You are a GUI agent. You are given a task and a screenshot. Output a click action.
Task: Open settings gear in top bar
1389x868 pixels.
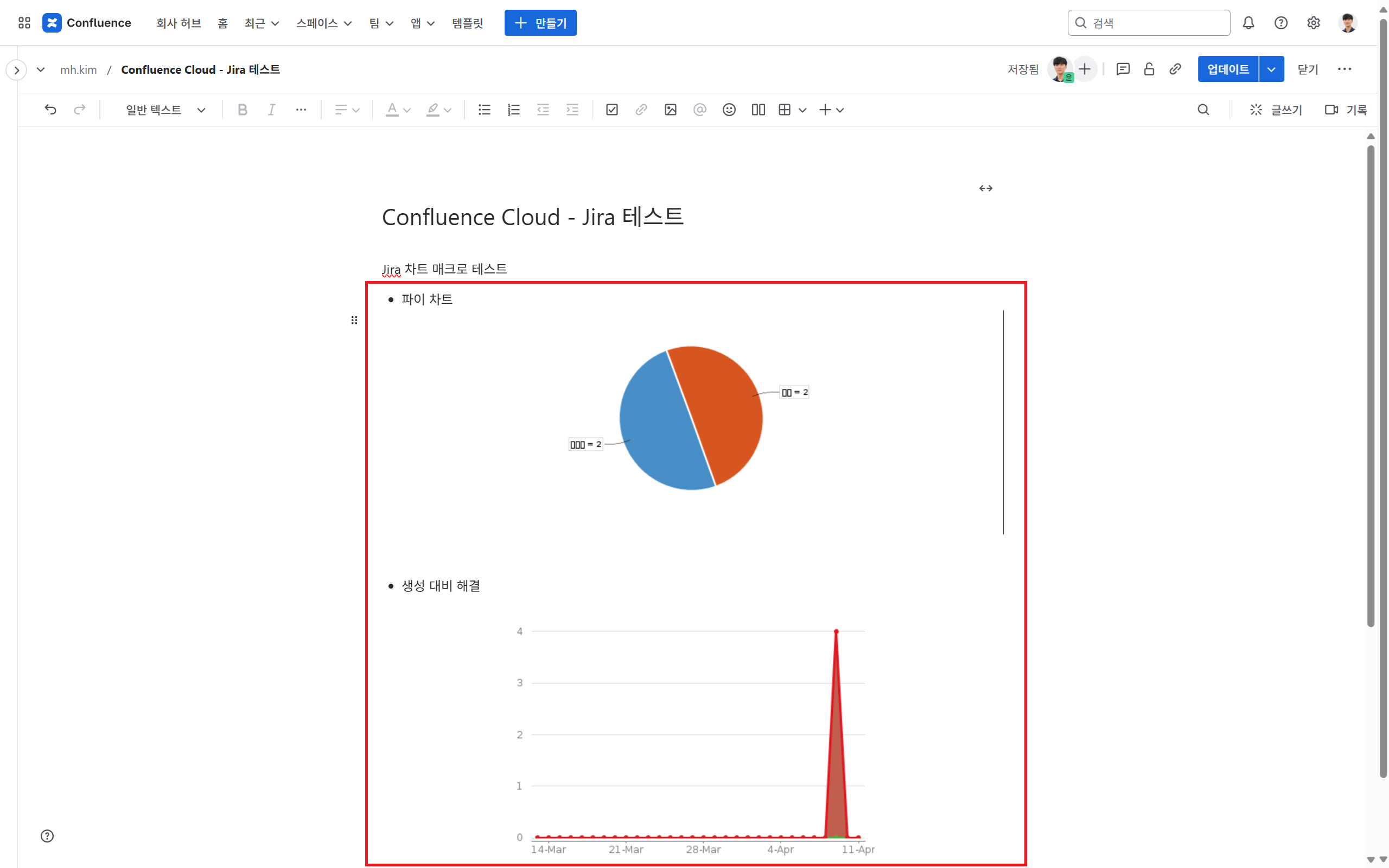pos(1313,23)
